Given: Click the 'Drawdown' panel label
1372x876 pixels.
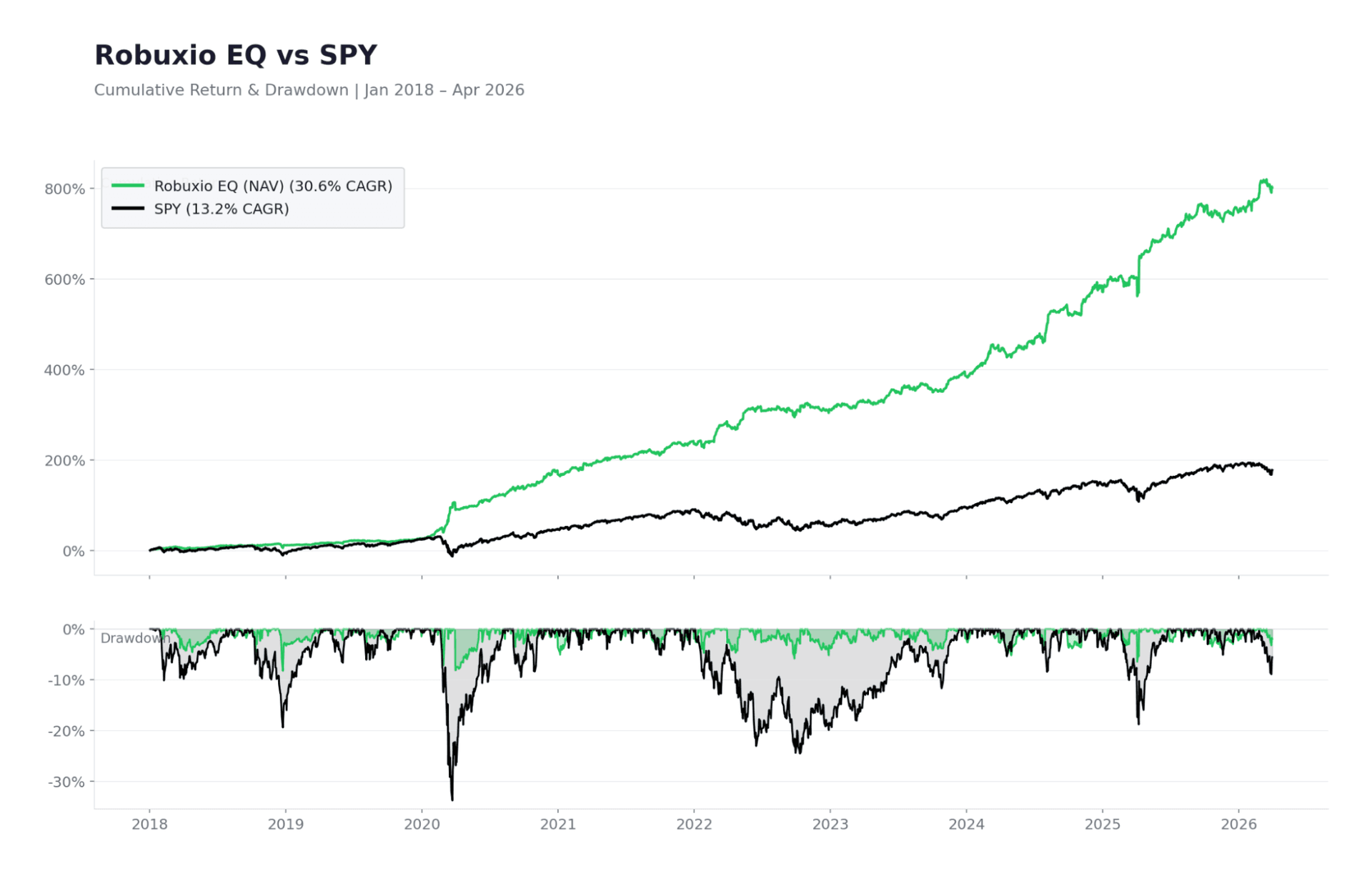Looking at the screenshot, I should click(x=134, y=638).
